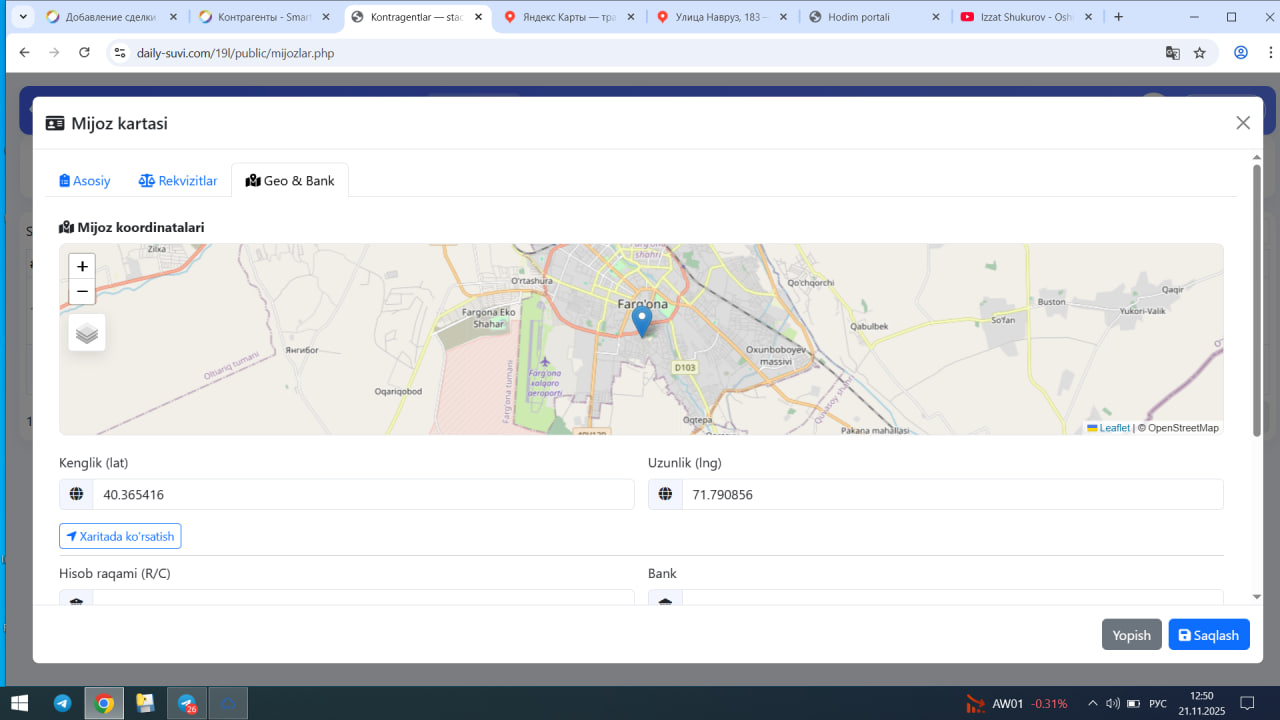This screenshot has height=720, width=1280.
Task: Switch to the Rekvizitlar tab
Action: [x=178, y=181]
